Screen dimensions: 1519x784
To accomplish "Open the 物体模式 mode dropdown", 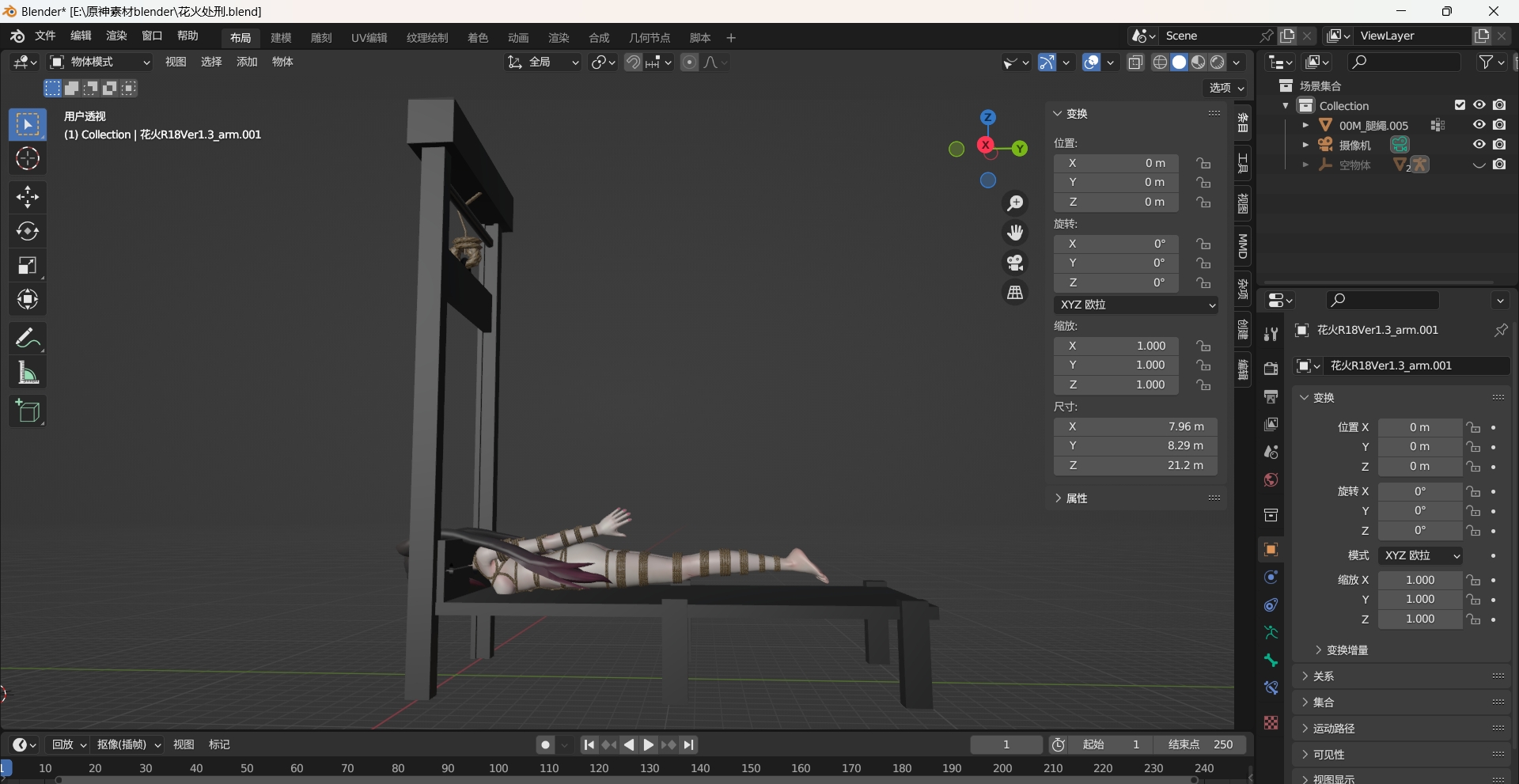I will [x=100, y=62].
